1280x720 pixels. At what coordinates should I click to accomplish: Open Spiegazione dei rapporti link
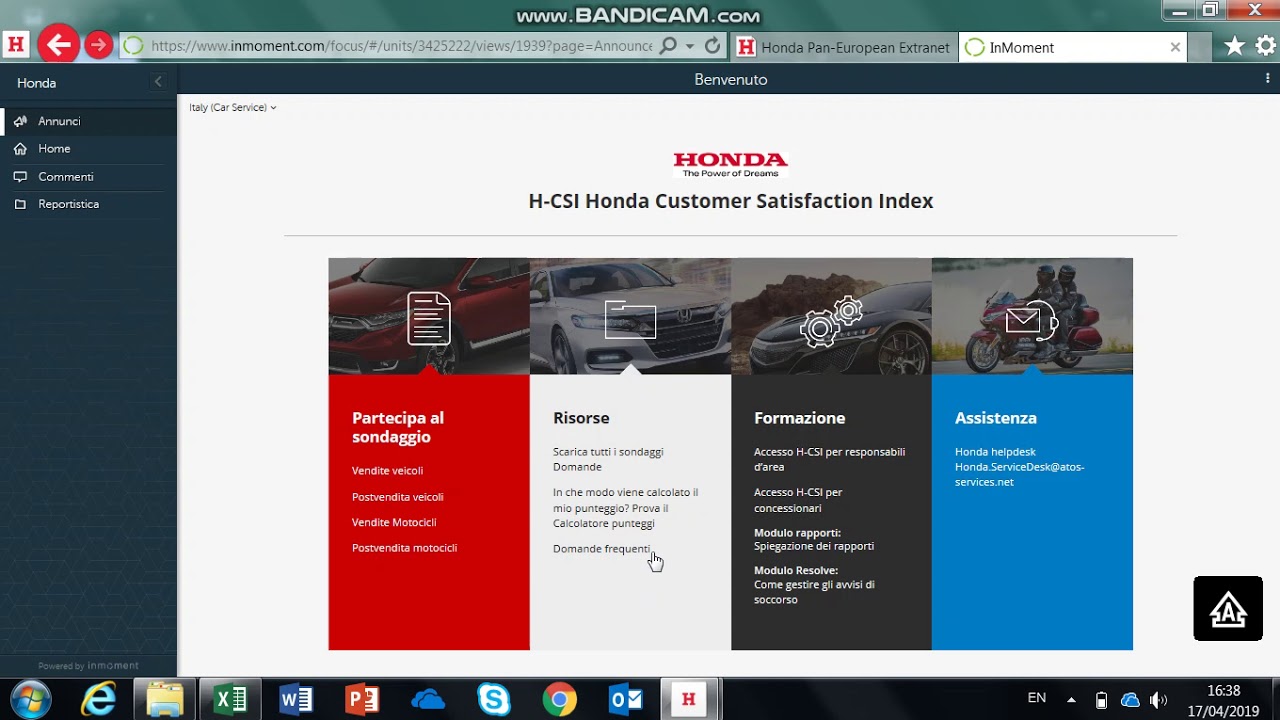(814, 546)
